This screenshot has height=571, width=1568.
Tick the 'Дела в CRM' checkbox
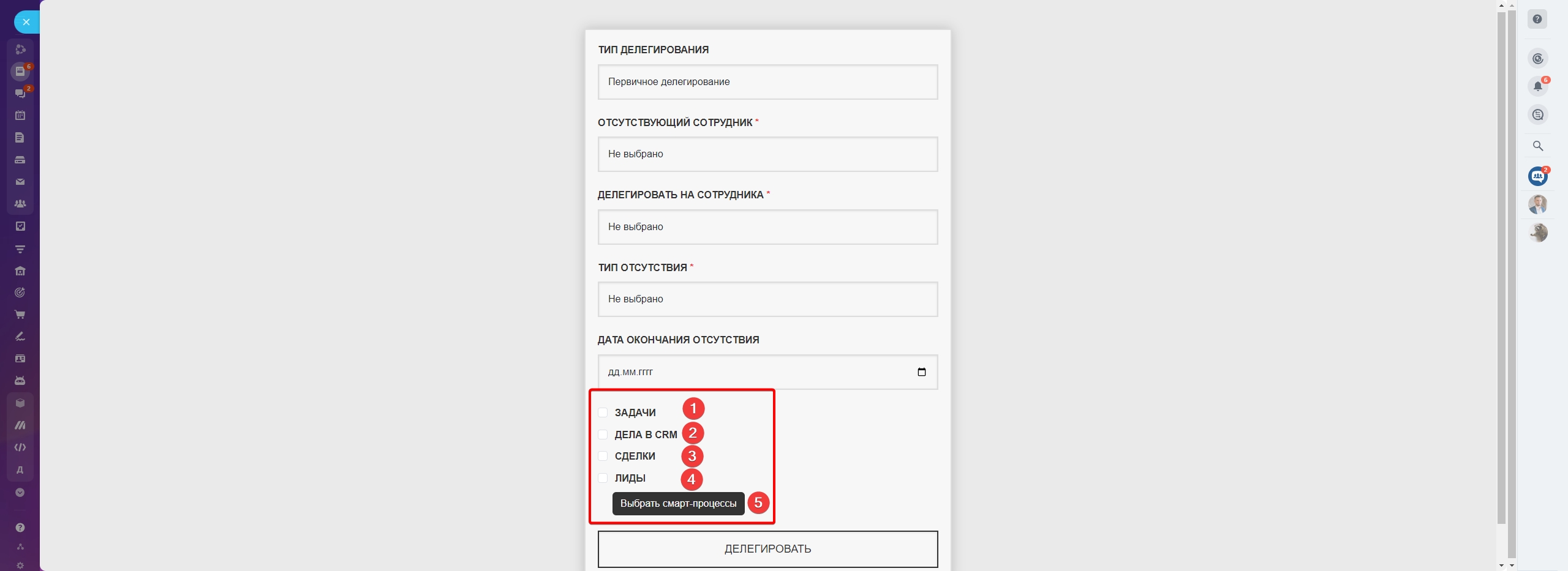603,435
